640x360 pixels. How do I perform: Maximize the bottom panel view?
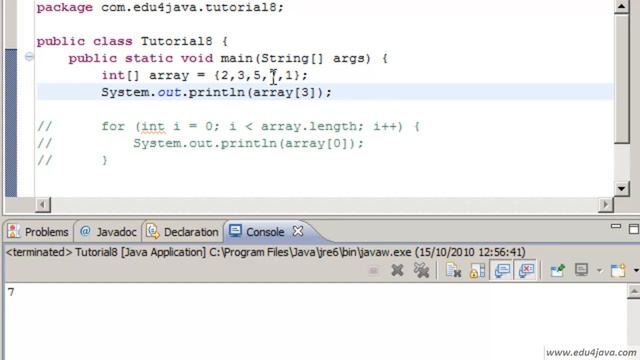(634, 229)
